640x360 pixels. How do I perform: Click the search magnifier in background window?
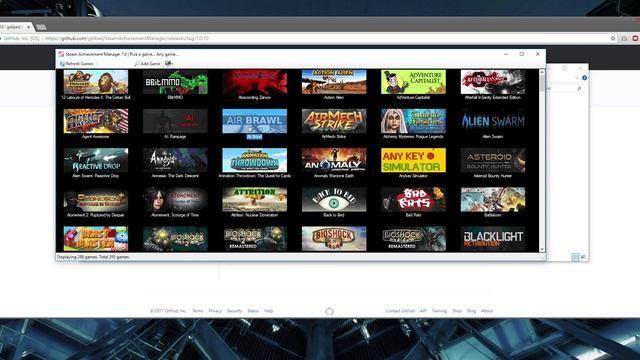click(x=579, y=88)
